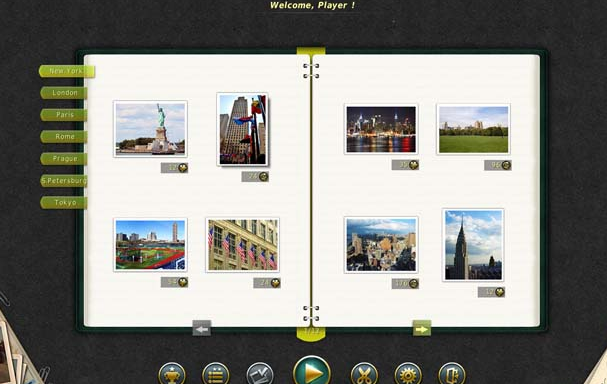607x384 pixels.
Task: Open the star list high-scores icon
Action: [x=216, y=374]
